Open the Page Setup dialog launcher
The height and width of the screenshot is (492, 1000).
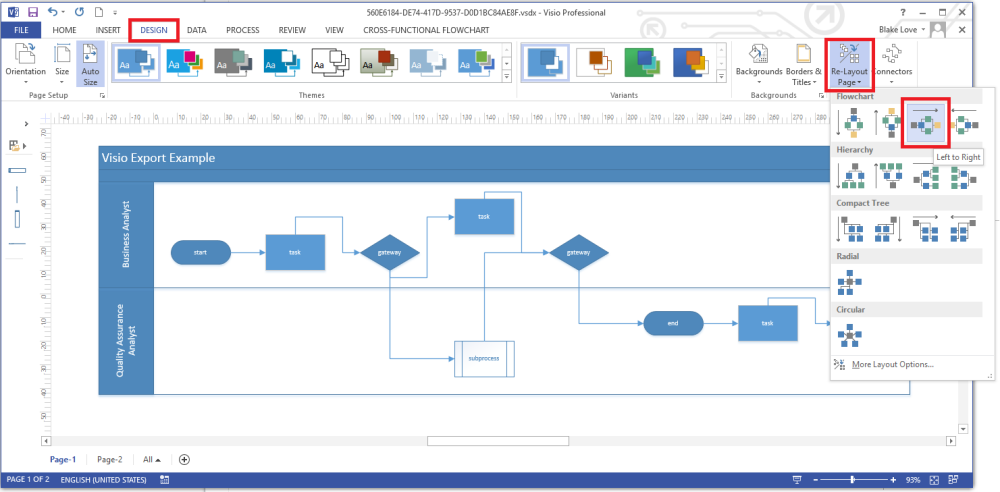[101, 96]
